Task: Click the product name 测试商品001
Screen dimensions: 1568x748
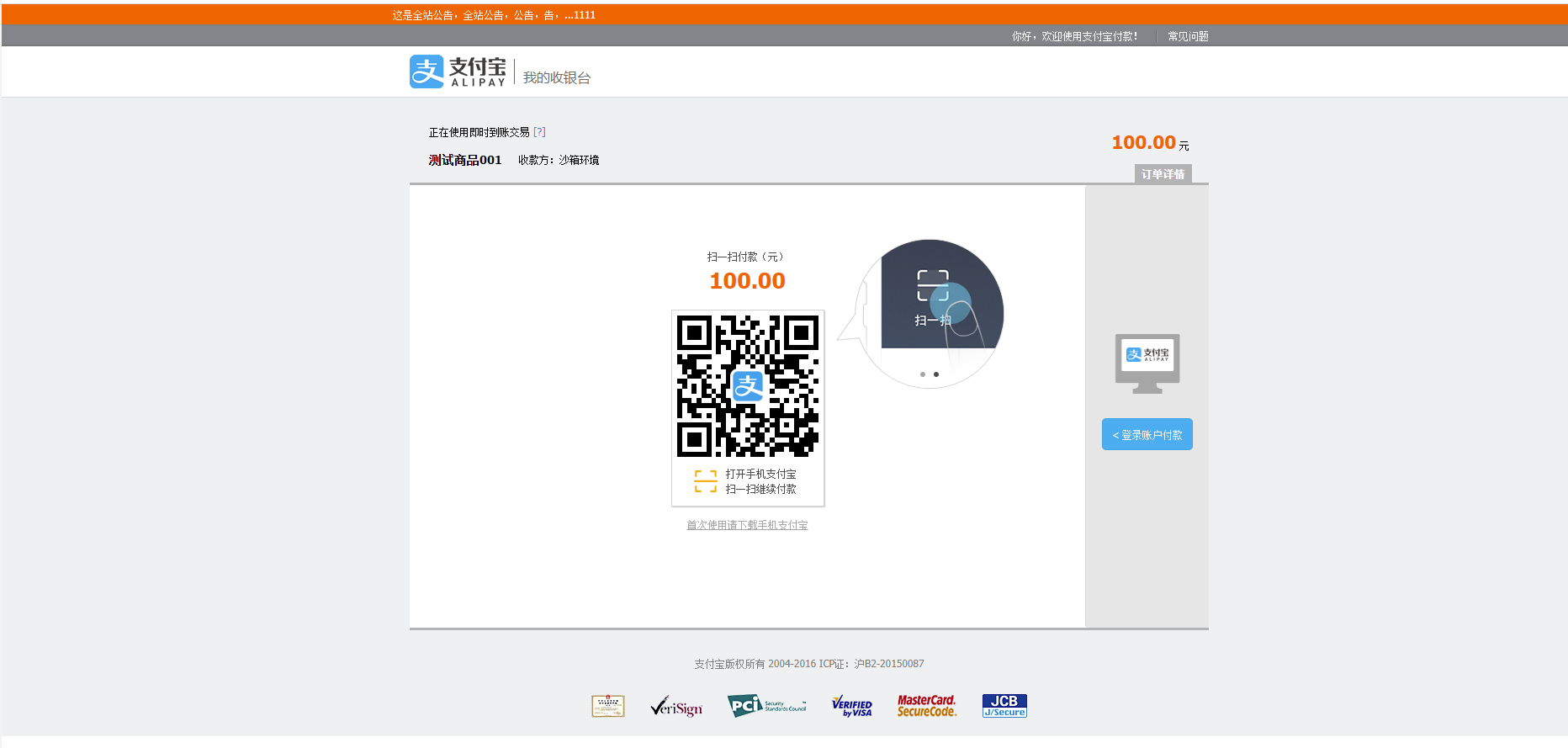Action: (465, 160)
